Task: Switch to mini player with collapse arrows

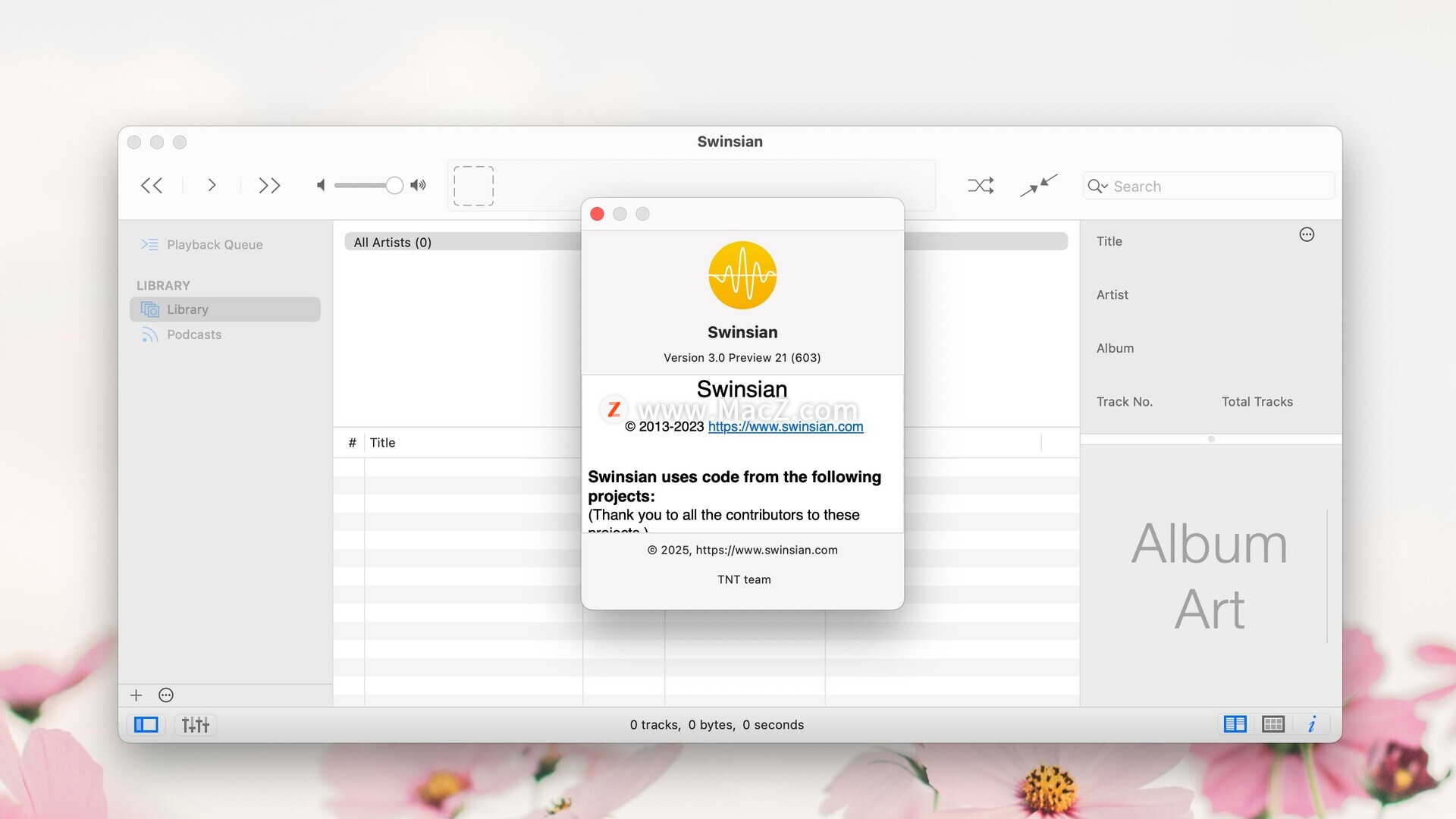Action: 1038,186
